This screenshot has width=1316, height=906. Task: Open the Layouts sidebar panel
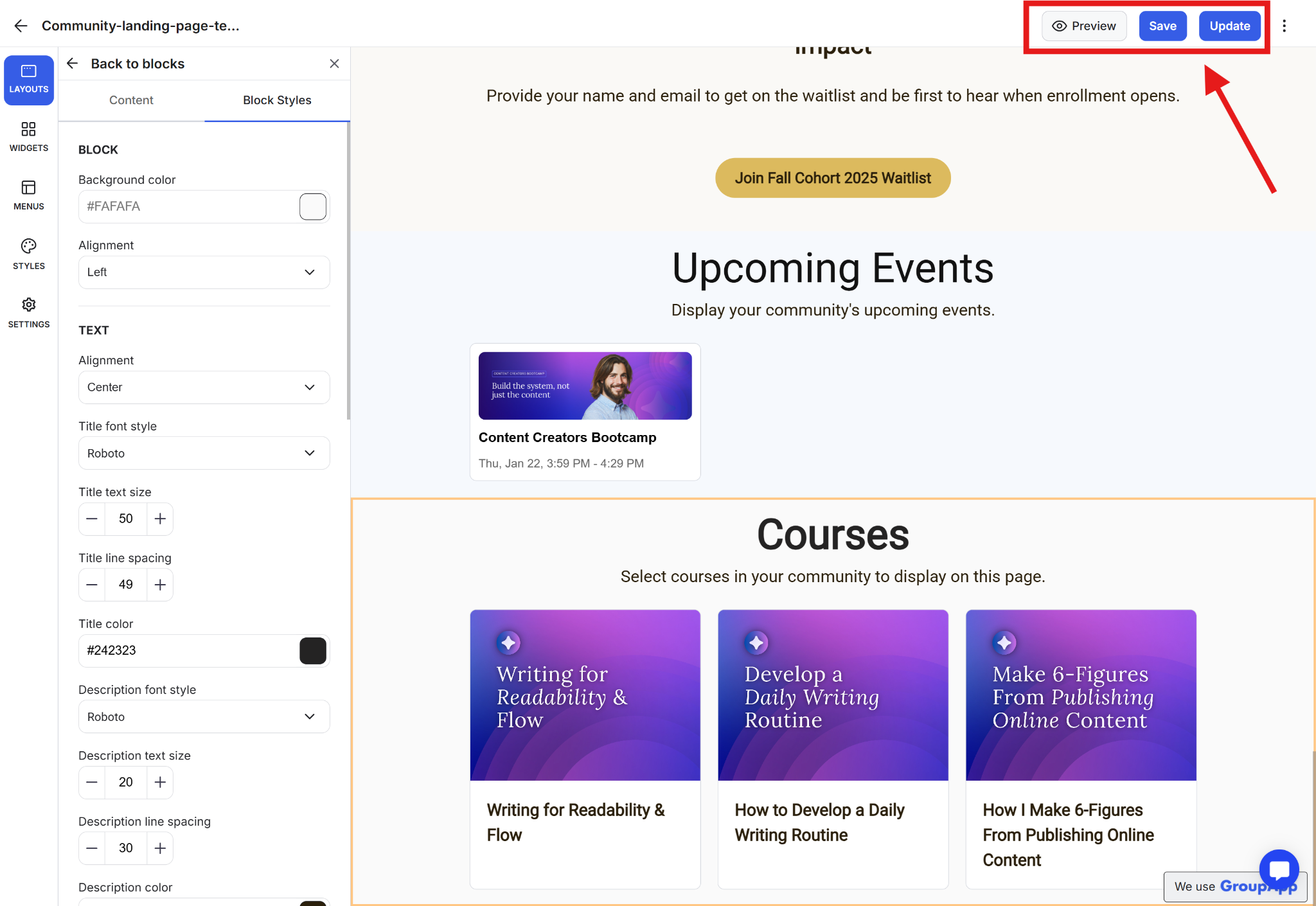[x=29, y=79]
